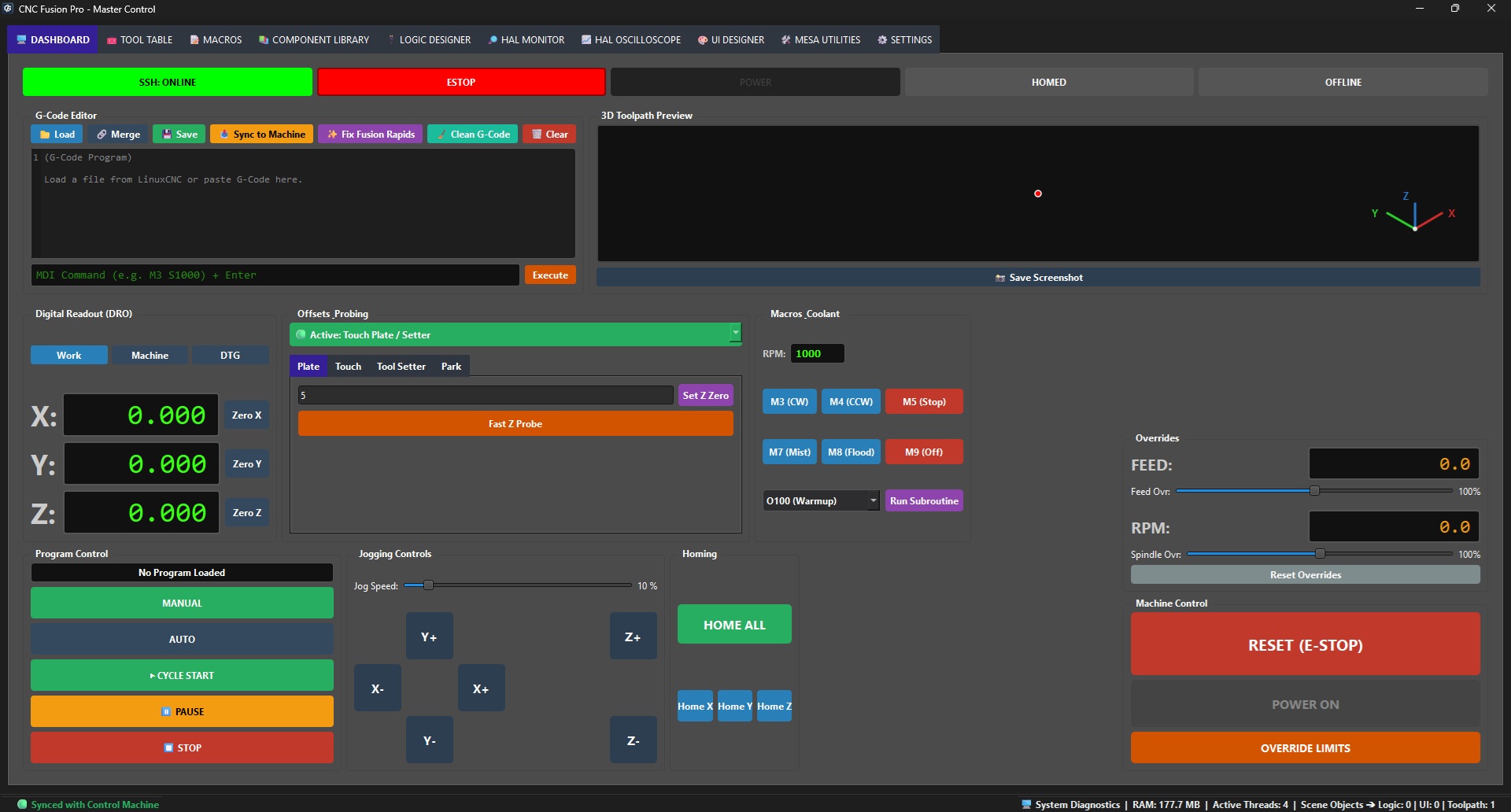The width and height of the screenshot is (1511, 812).
Task: Click the Clean G-Code button
Action: [x=473, y=135]
